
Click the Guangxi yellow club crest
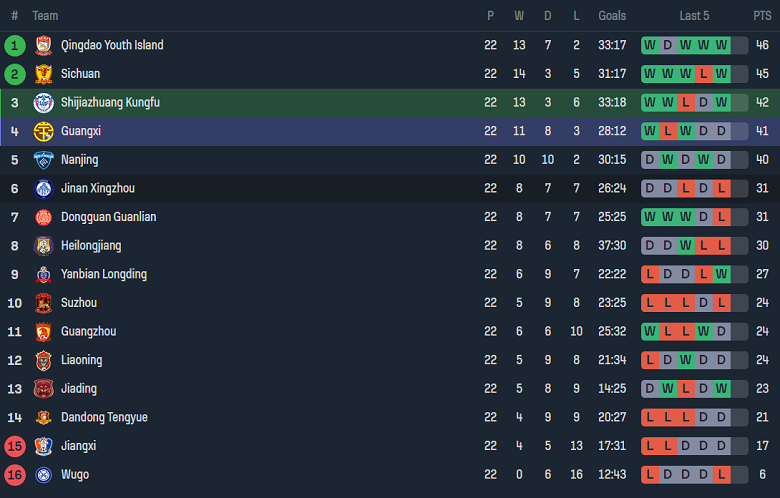(x=43, y=131)
